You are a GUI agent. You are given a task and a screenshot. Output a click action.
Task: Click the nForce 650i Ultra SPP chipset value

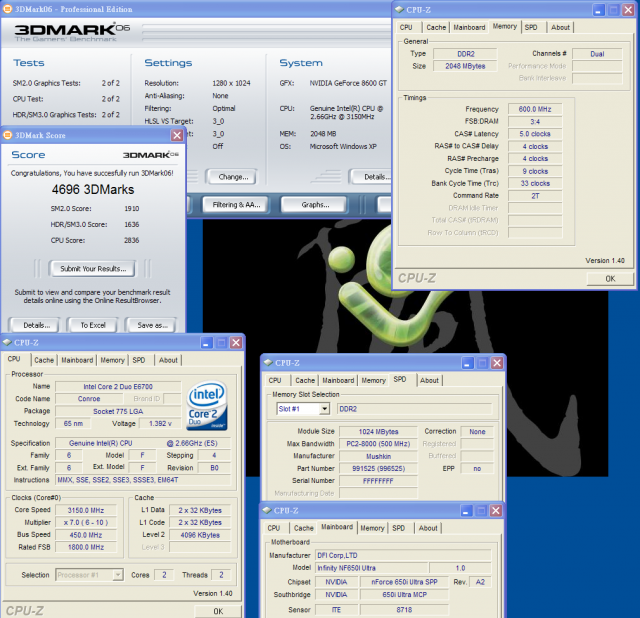pos(404,582)
